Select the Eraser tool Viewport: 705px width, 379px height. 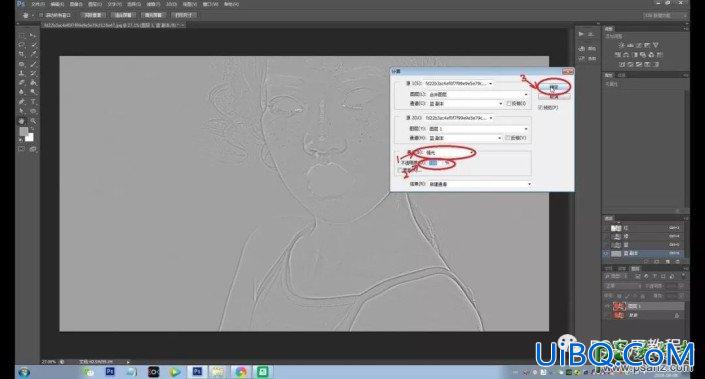21,83
